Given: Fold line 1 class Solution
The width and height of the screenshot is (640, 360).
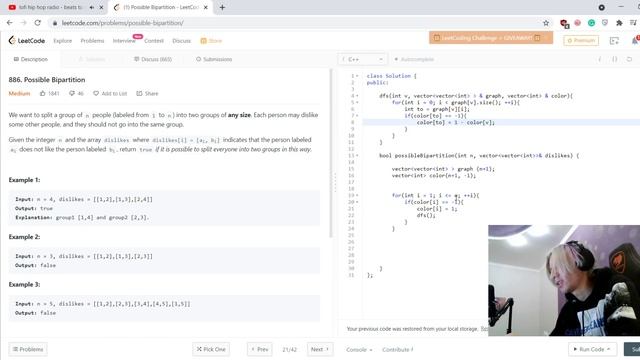Looking at the screenshot, I should 357,76.
